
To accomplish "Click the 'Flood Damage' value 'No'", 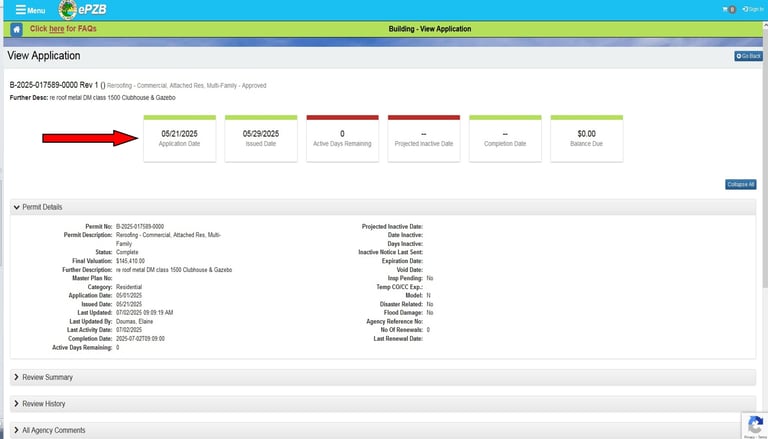I will [430, 313].
